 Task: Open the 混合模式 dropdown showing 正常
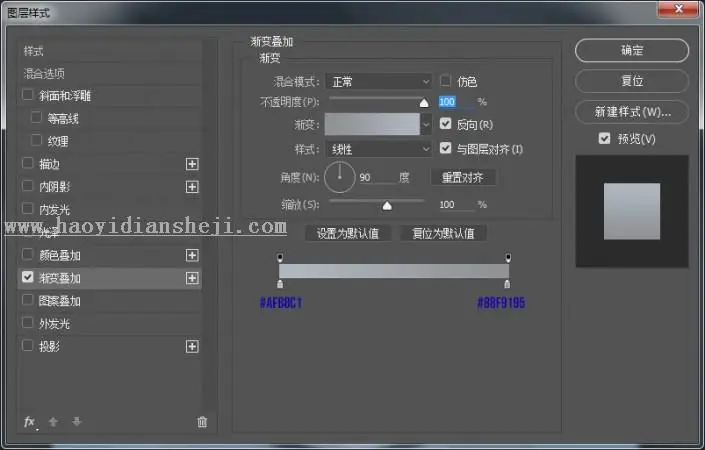click(378, 82)
